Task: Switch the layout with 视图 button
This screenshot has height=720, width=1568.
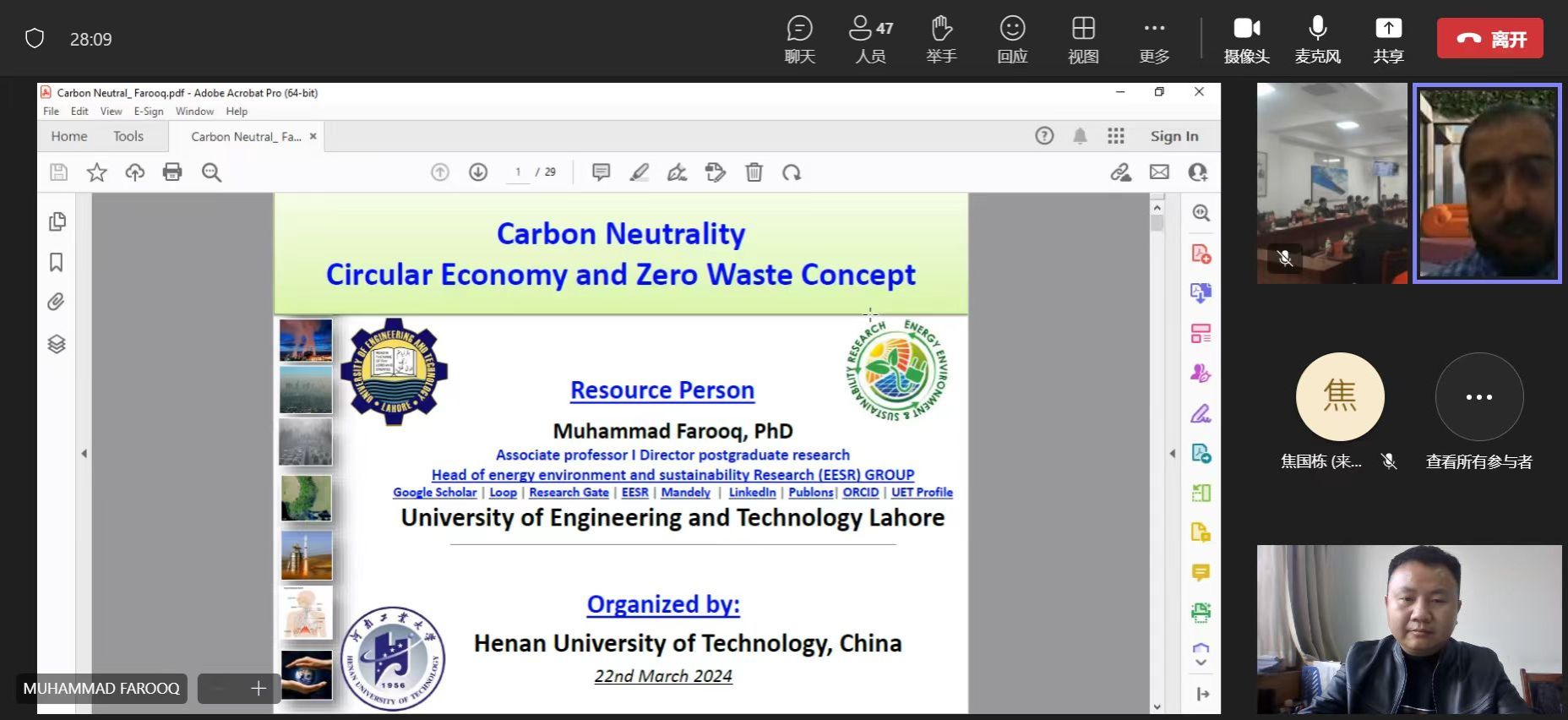Action: (1083, 38)
